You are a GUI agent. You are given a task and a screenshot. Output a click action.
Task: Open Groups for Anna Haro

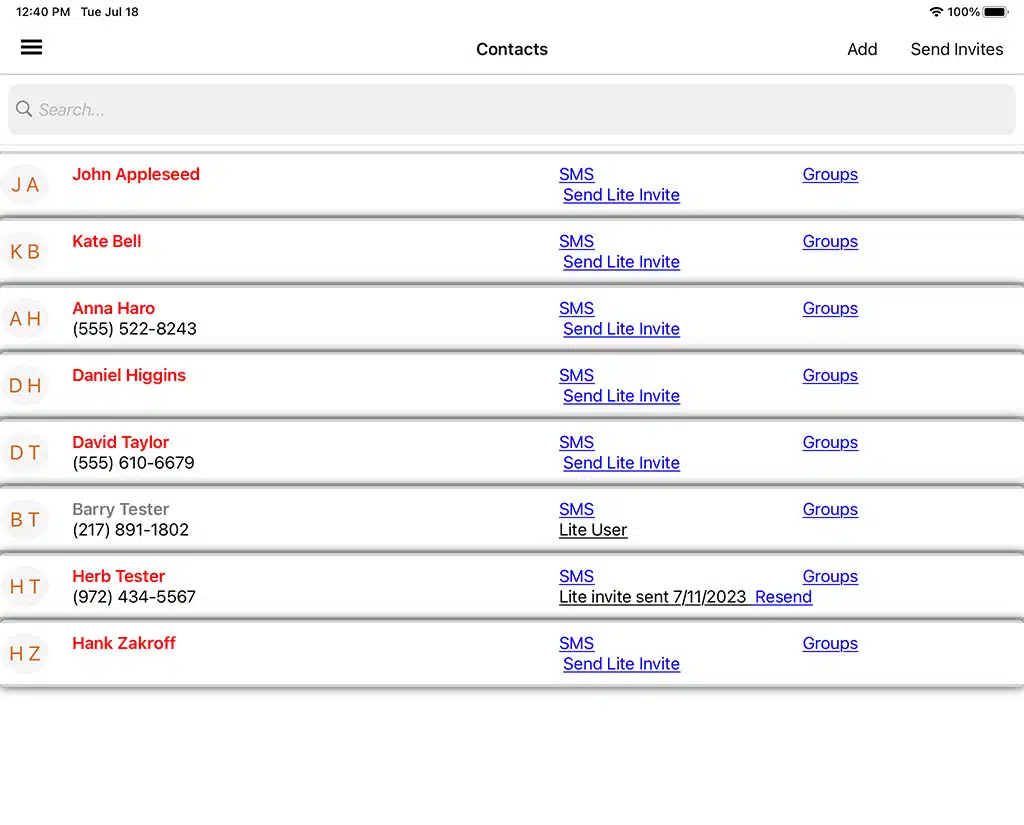tap(830, 308)
